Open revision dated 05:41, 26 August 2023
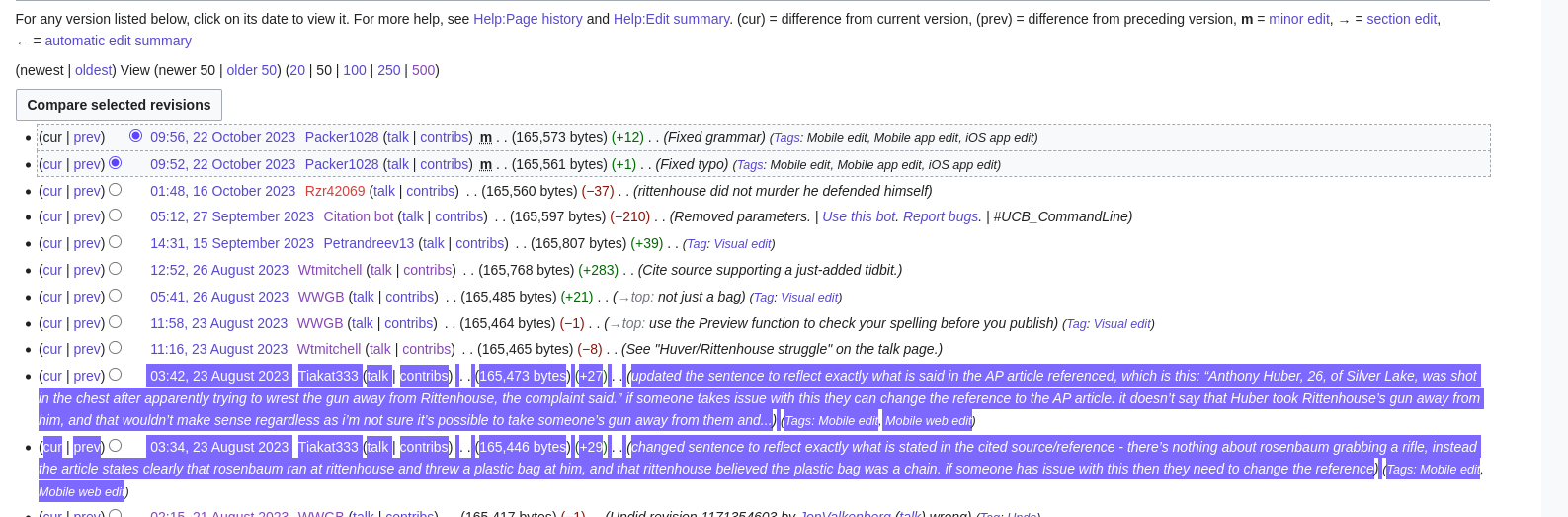This screenshot has width=1568, height=517. coord(219,297)
